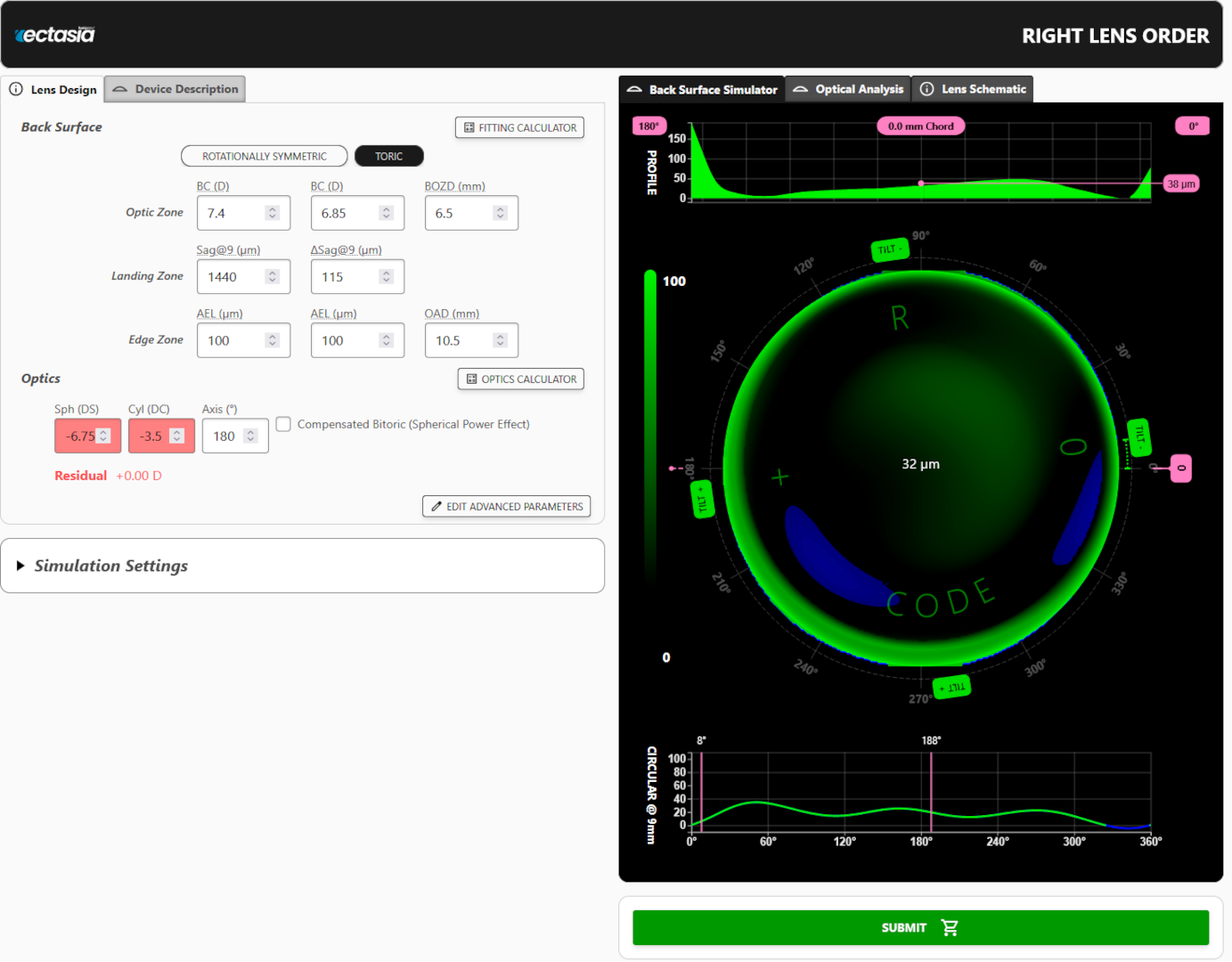Image resolution: width=1232 pixels, height=962 pixels.
Task: Submit the right lens order
Action: [920, 928]
